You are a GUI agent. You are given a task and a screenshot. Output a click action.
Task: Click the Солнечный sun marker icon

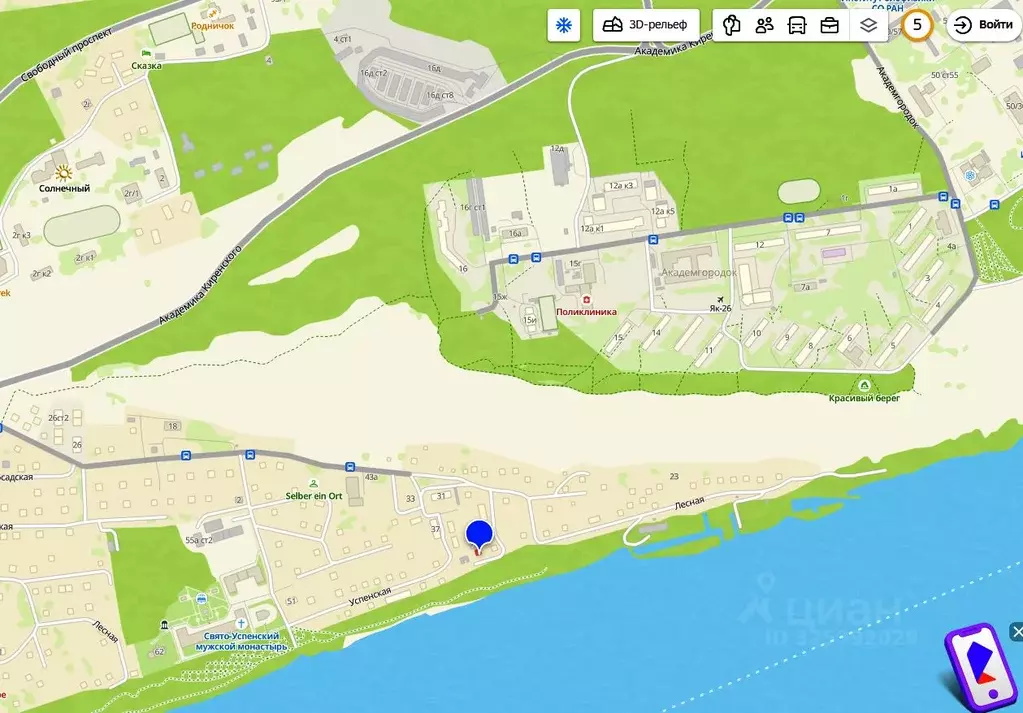(63, 172)
